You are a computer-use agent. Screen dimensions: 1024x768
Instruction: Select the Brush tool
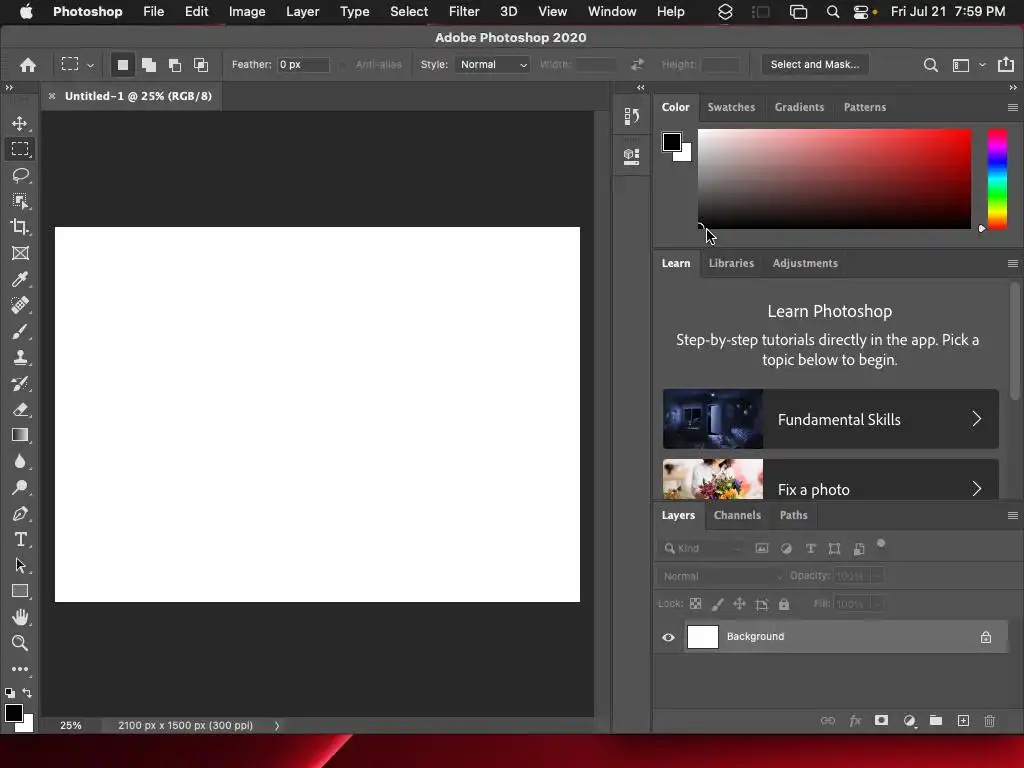20,332
